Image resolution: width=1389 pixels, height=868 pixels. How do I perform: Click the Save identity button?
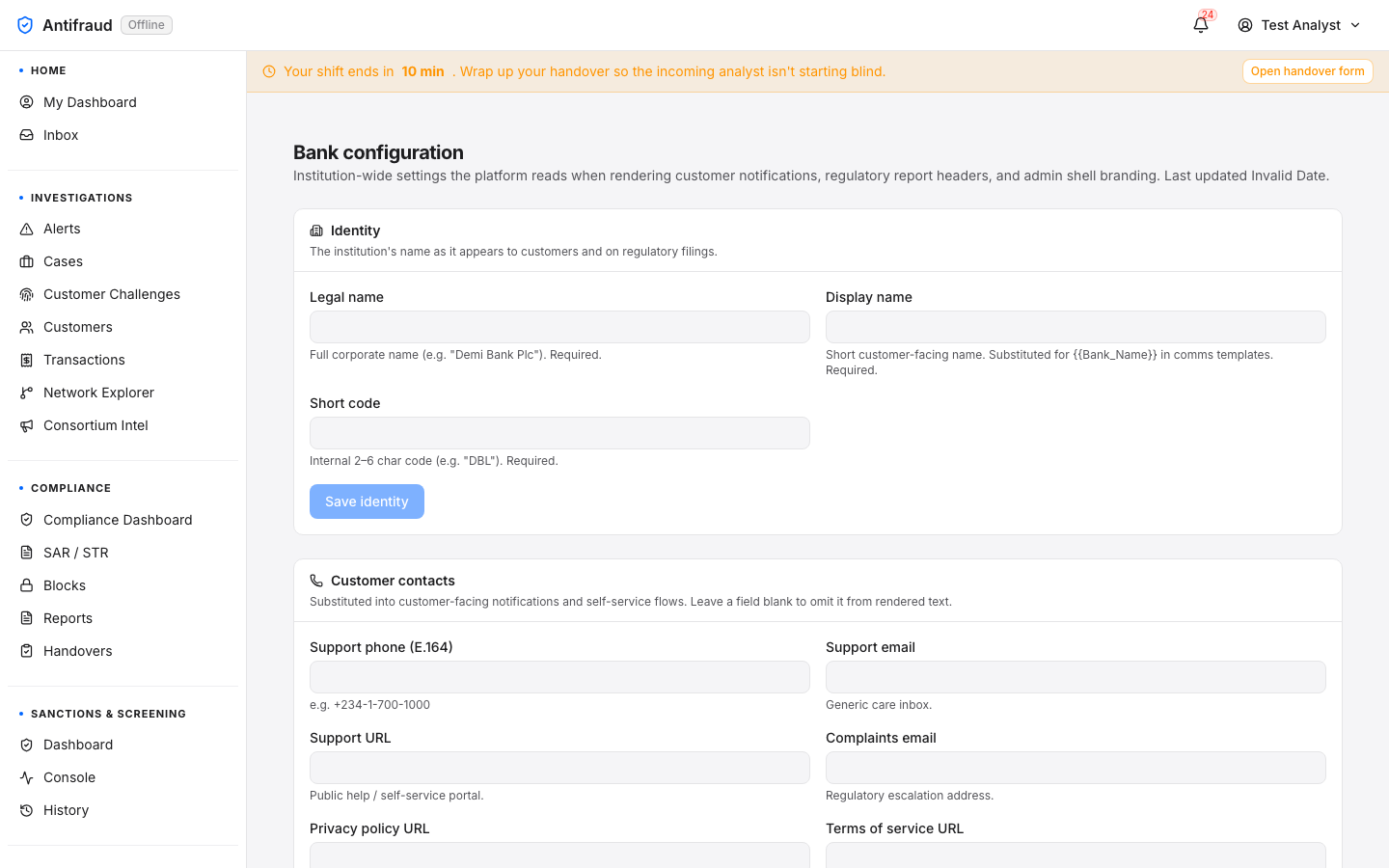click(367, 502)
